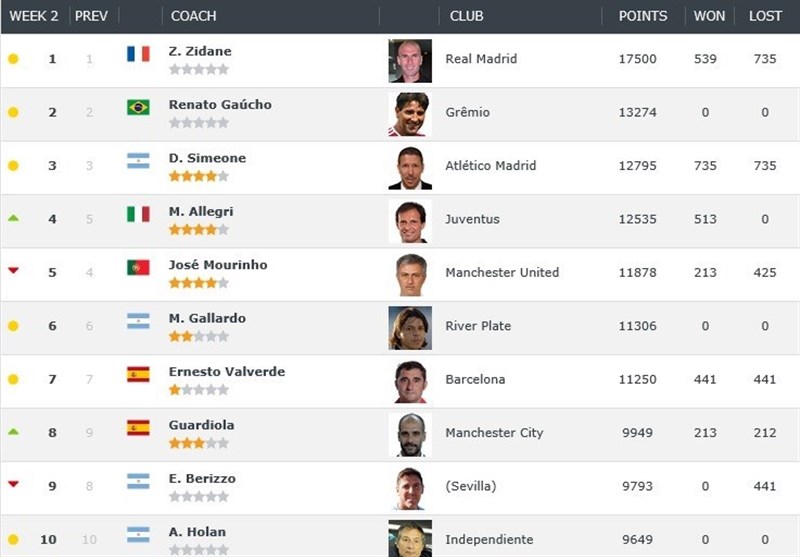Viewport: 800px width, 557px height.
Task: Click the COACH column header
Action: (193, 16)
